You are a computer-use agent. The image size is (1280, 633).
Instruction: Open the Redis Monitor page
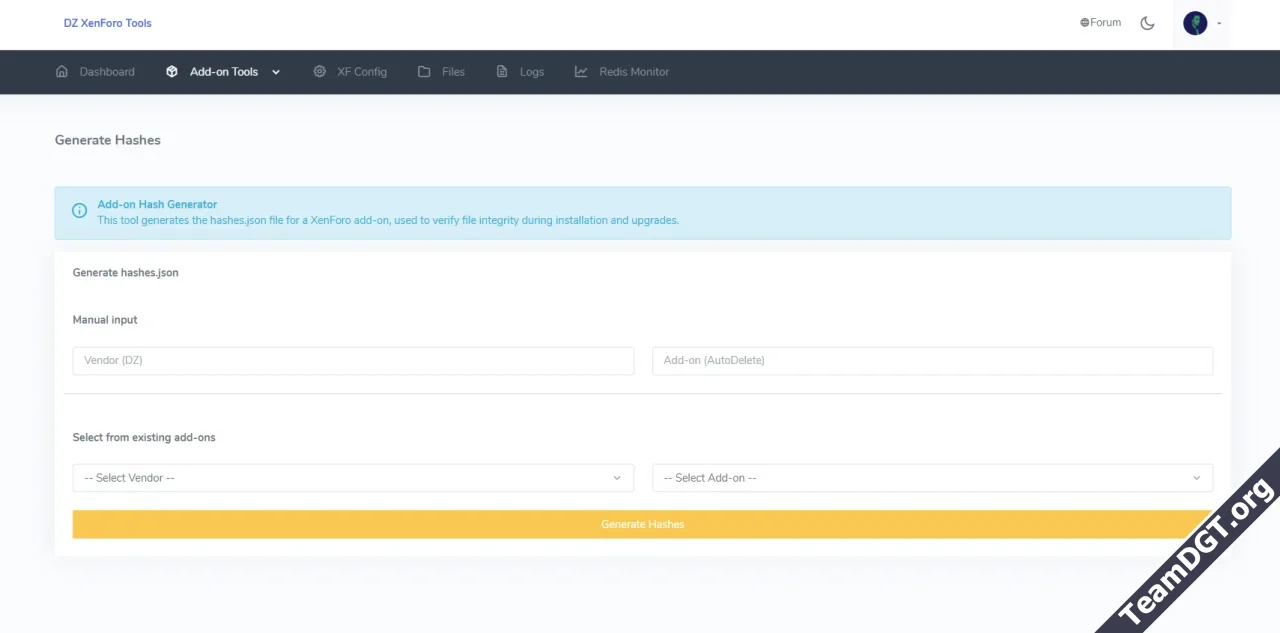(634, 72)
